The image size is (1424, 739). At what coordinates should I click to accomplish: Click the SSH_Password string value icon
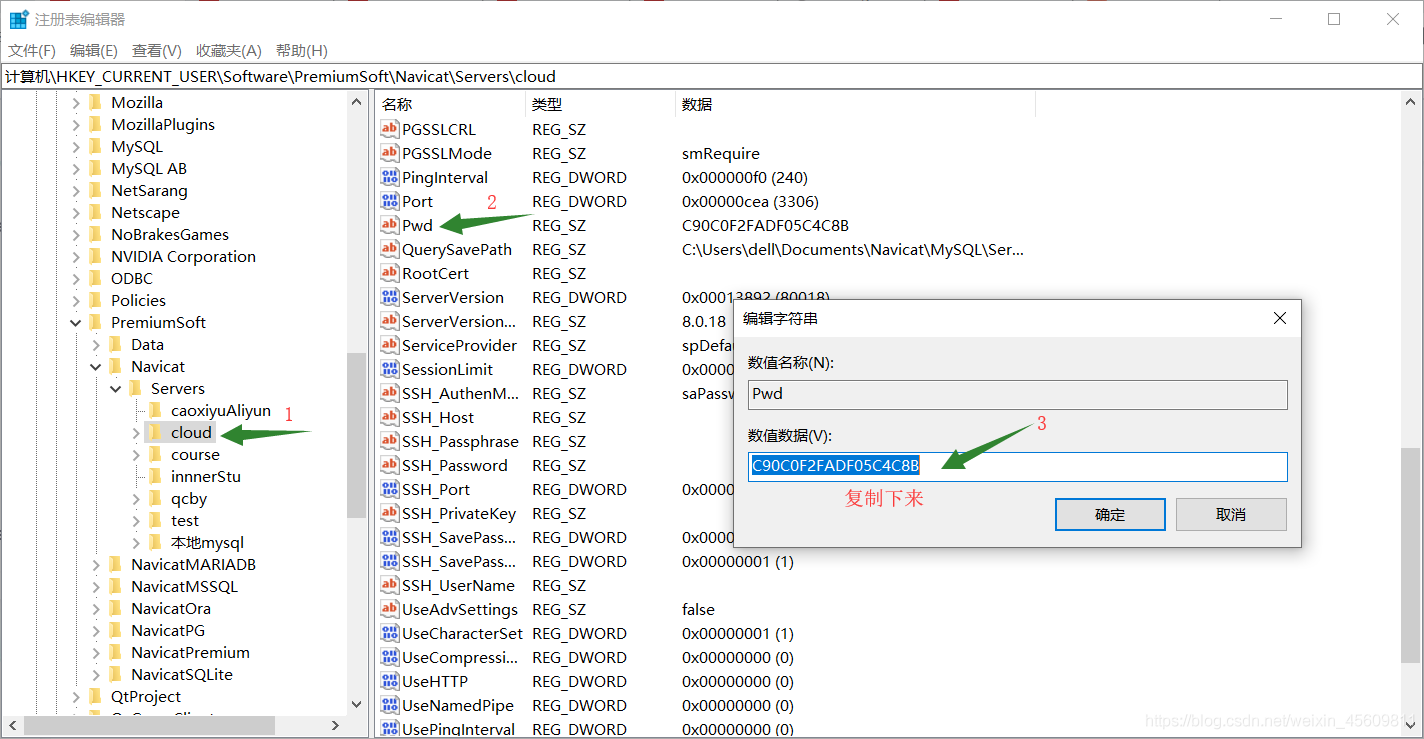click(x=390, y=465)
